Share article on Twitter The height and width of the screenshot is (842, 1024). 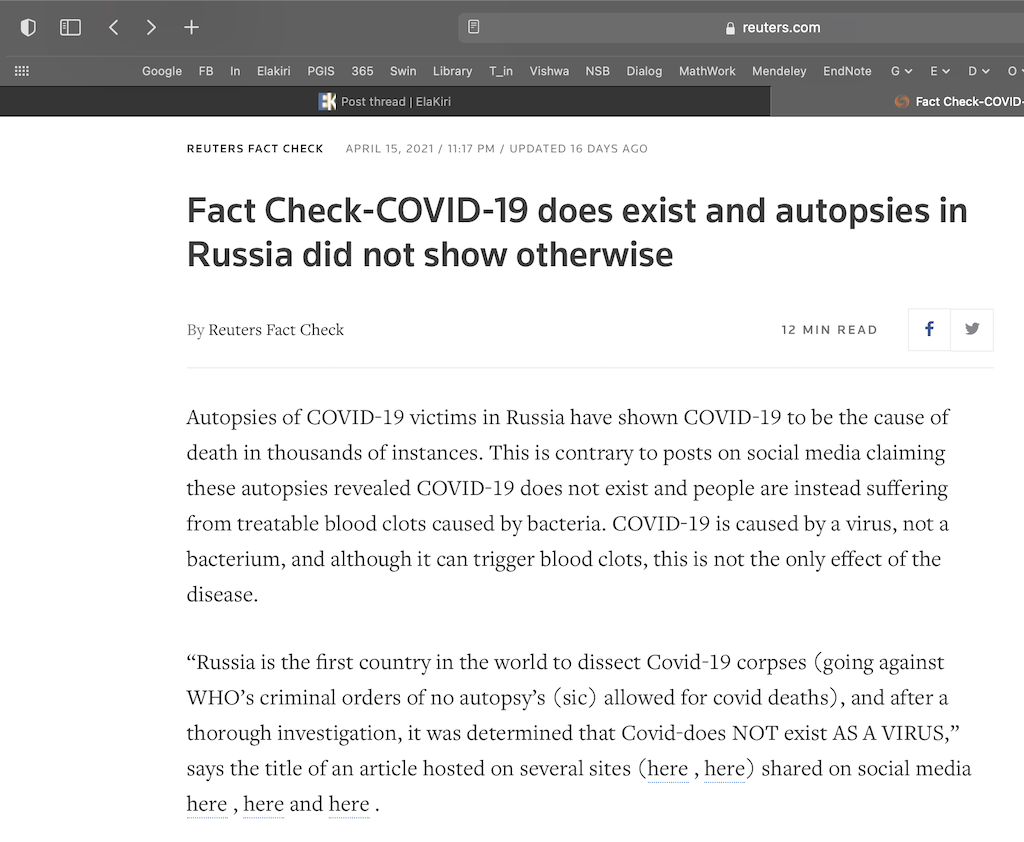click(972, 329)
